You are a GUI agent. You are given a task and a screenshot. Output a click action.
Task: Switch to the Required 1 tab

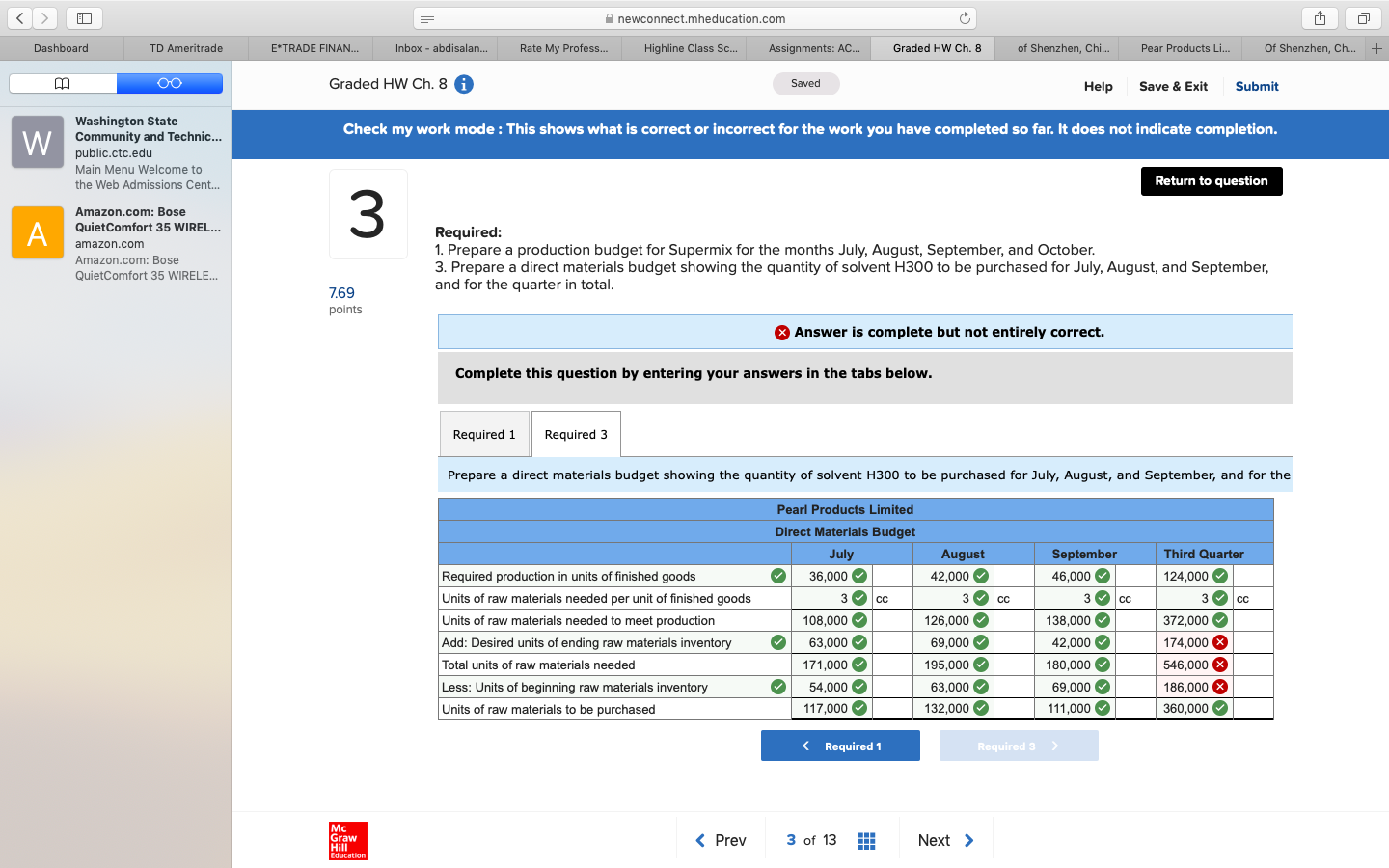click(x=484, y=434)
